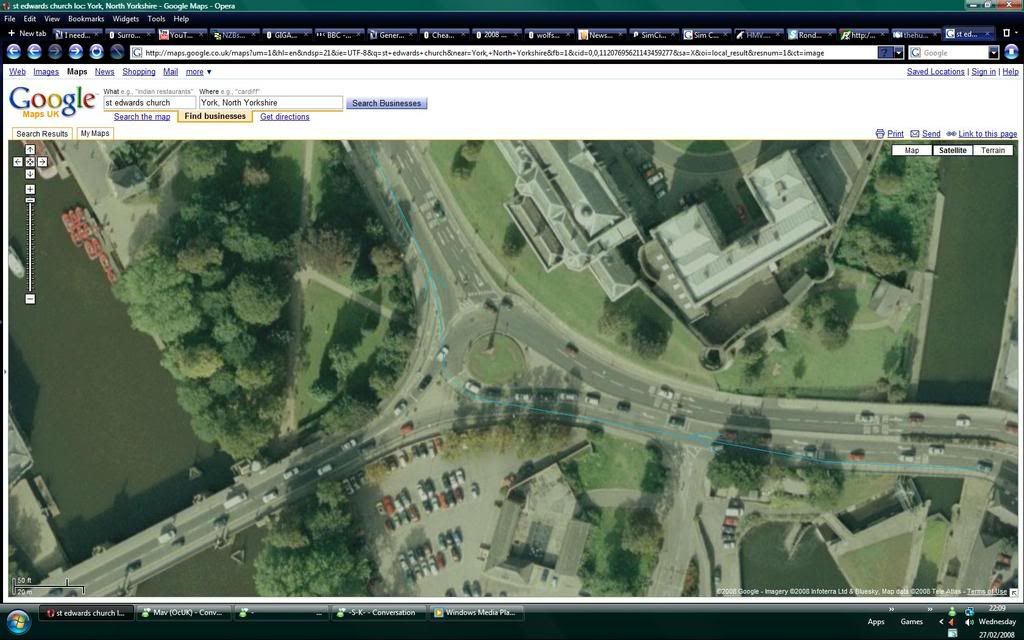This screenshot has height=640, width=1024.
Task: Zoom in with the plus button
Action: point(30,189)
